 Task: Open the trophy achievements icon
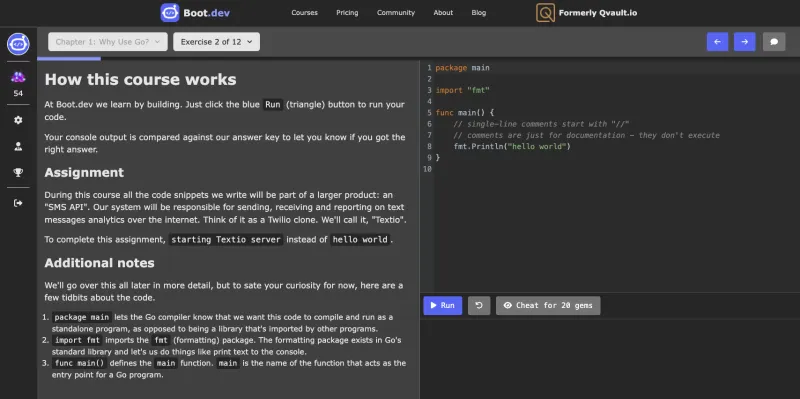[x=18, y=172]
